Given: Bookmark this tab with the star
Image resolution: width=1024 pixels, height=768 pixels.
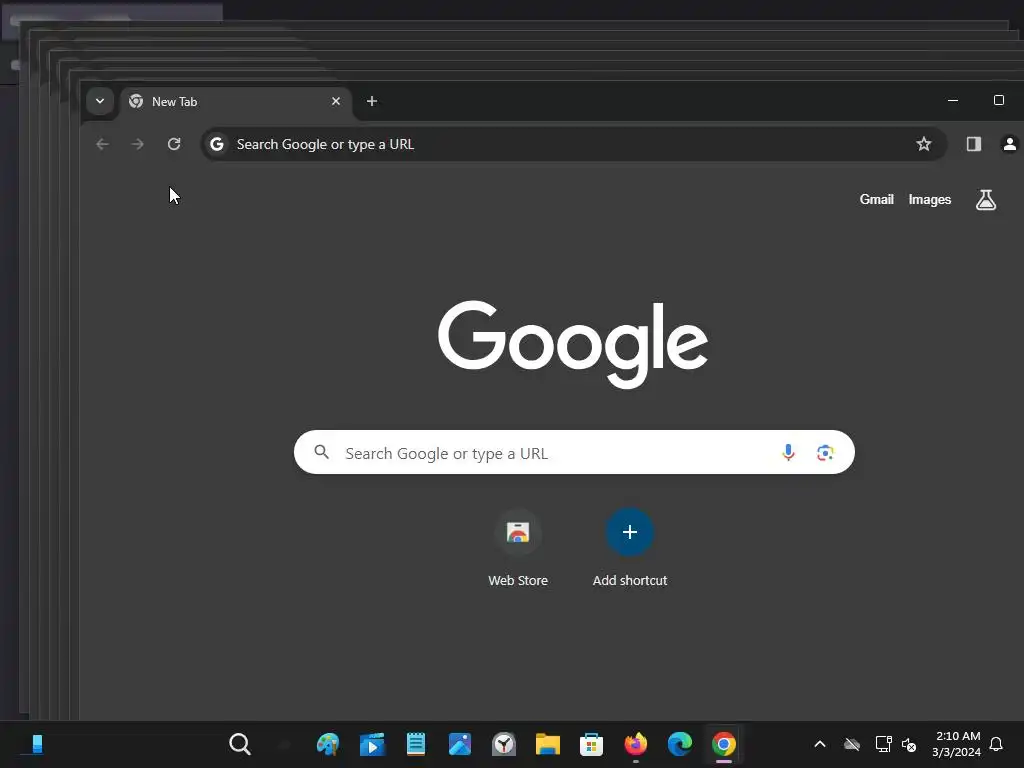Looking at the screenshot, I should click(x=923, y=144).
